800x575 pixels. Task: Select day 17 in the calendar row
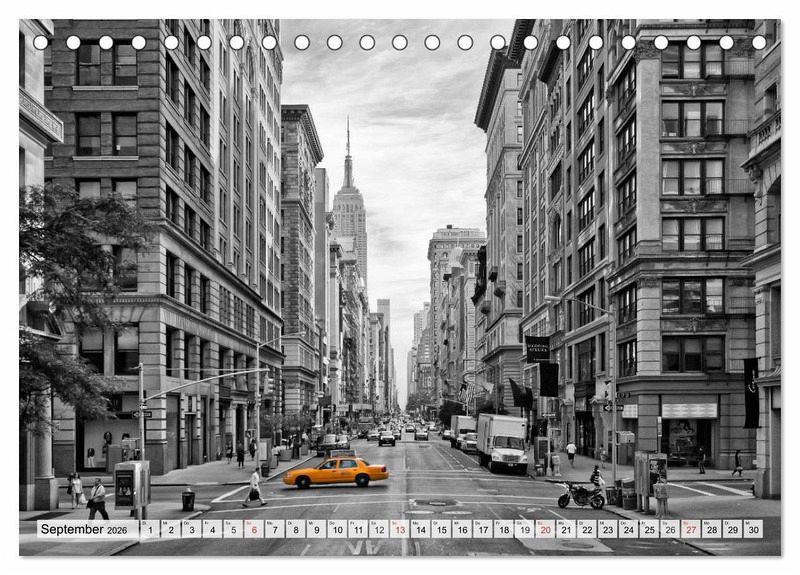[x=482, y=529]
